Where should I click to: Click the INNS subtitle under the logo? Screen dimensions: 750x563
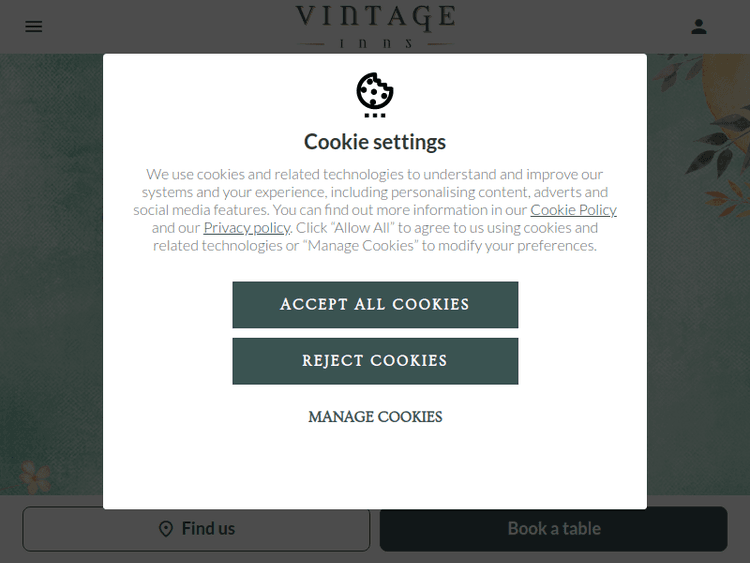click(375, 44)
